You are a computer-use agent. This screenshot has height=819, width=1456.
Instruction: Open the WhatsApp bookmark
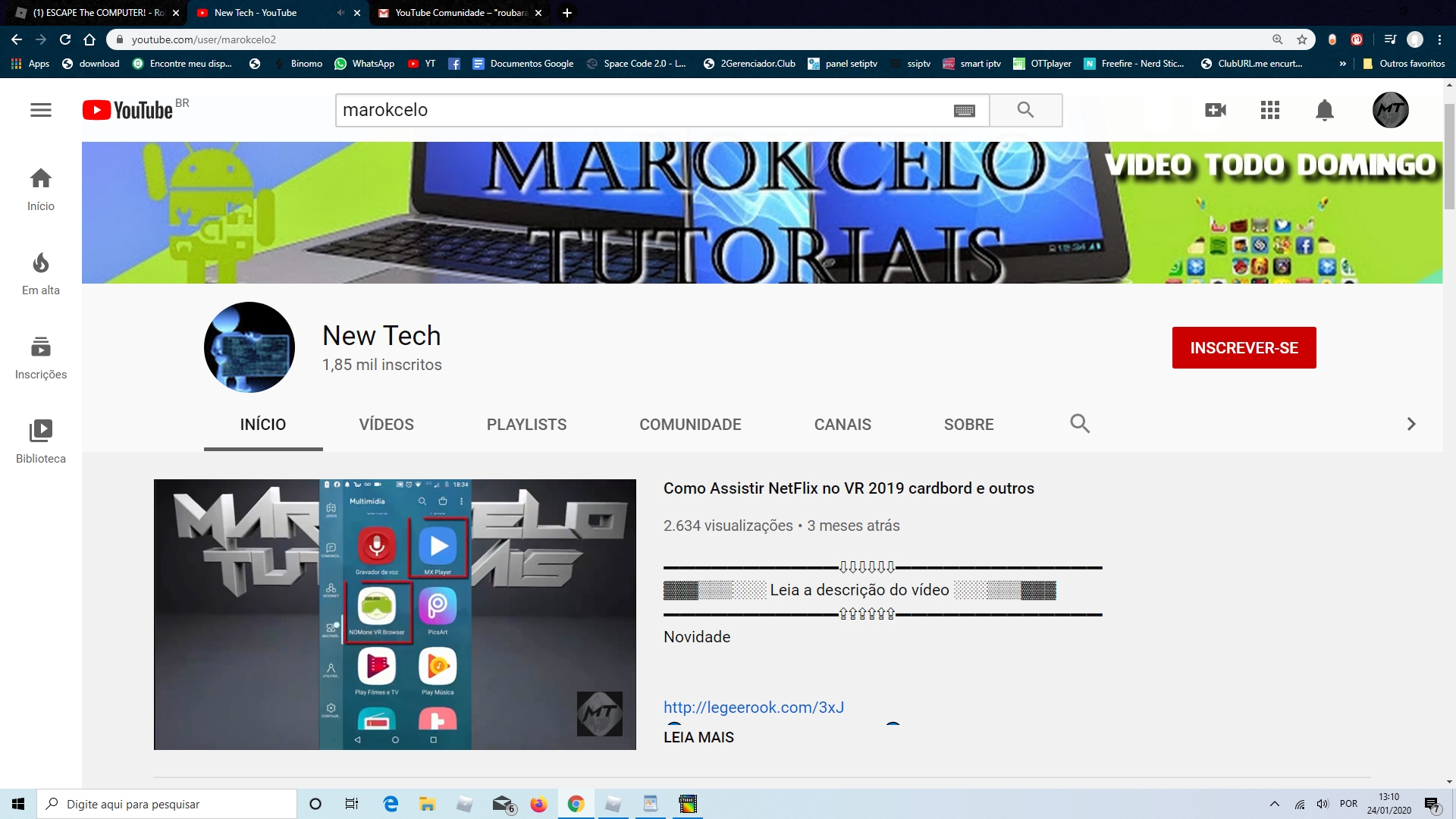pyautogui.click(x=365, y=64)
